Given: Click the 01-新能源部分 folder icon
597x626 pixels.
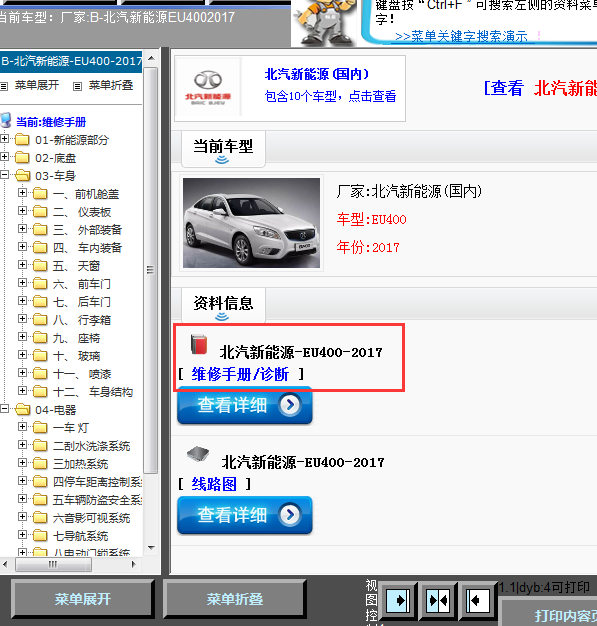Looking at the screenshot, I should (22, 140).
